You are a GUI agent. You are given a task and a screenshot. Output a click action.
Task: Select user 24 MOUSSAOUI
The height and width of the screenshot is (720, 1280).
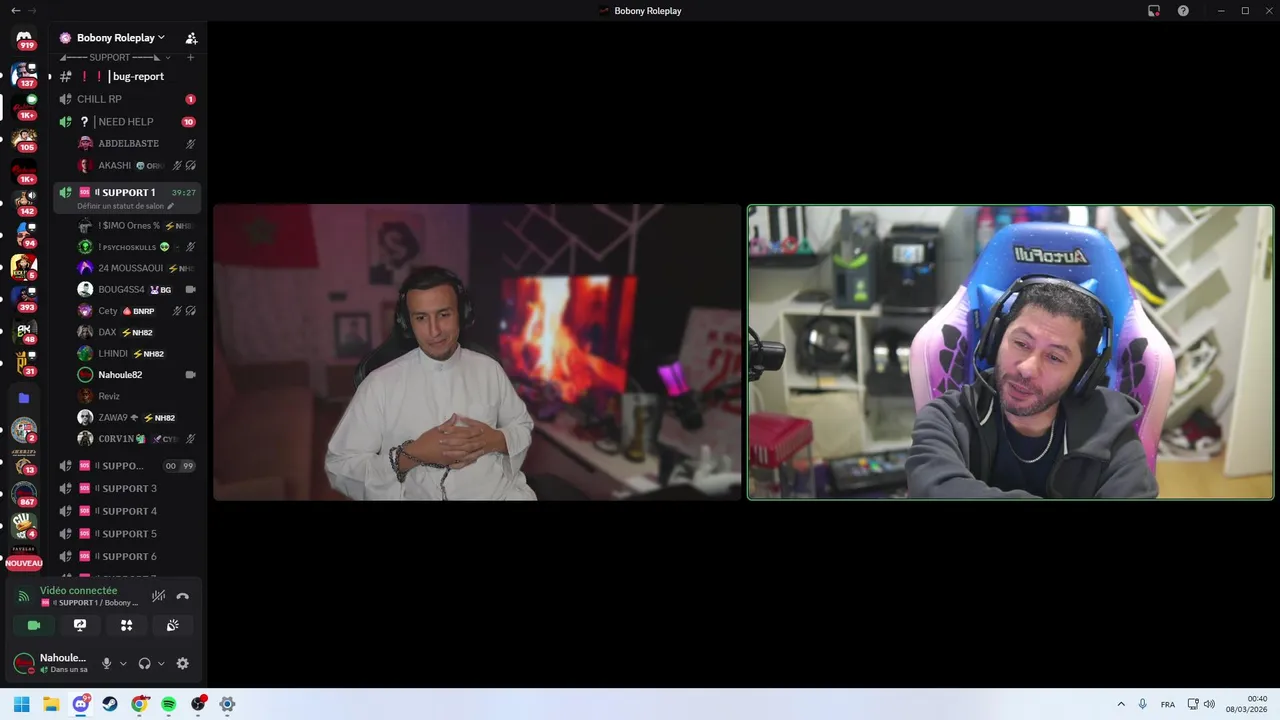[138, 268]
